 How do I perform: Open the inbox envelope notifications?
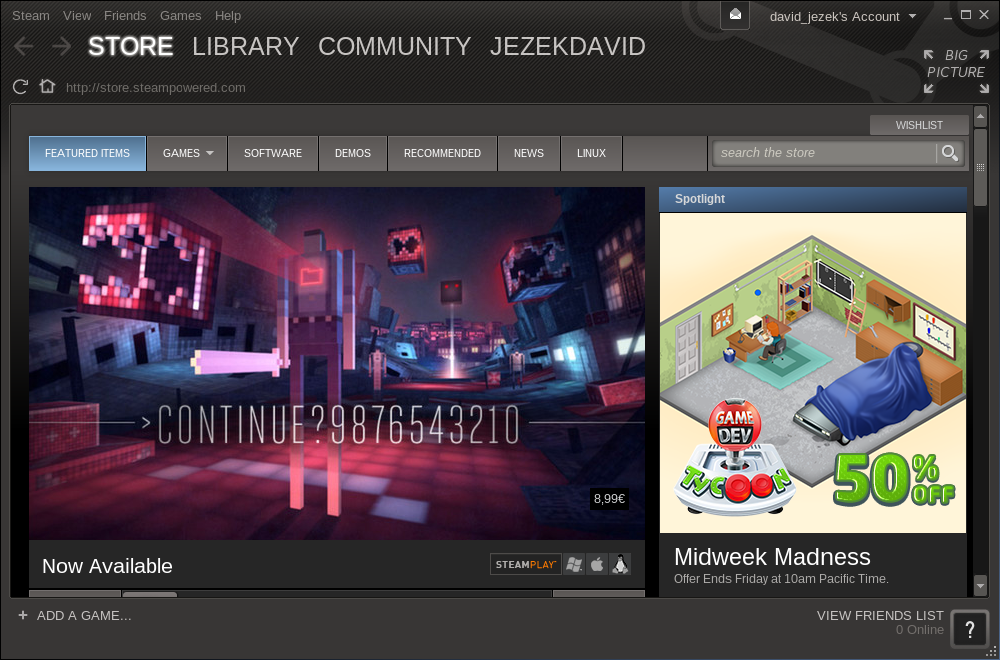[x=735, y=15]
